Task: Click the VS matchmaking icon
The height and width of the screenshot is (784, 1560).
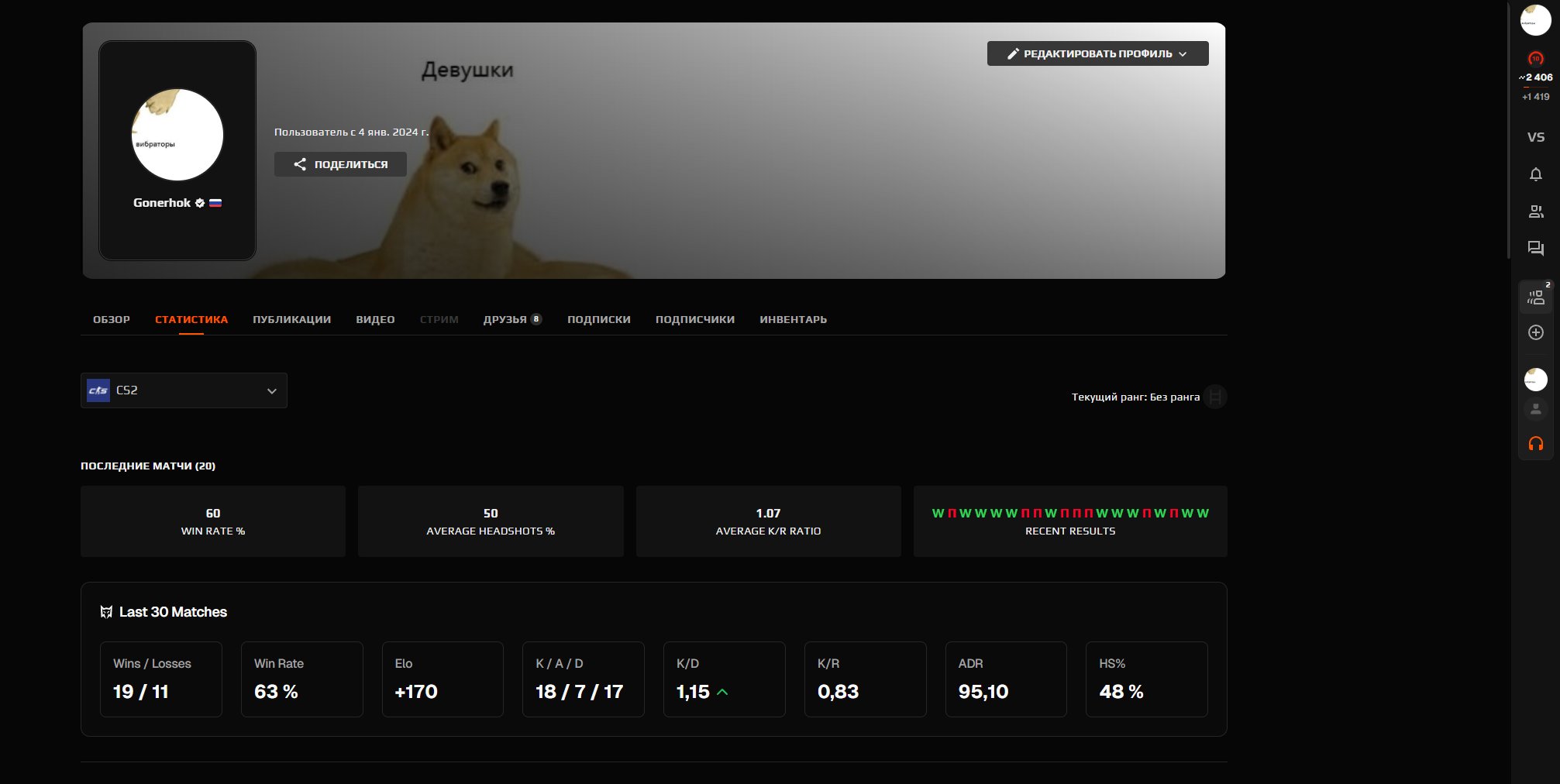Action: (x=1535, y=137)
